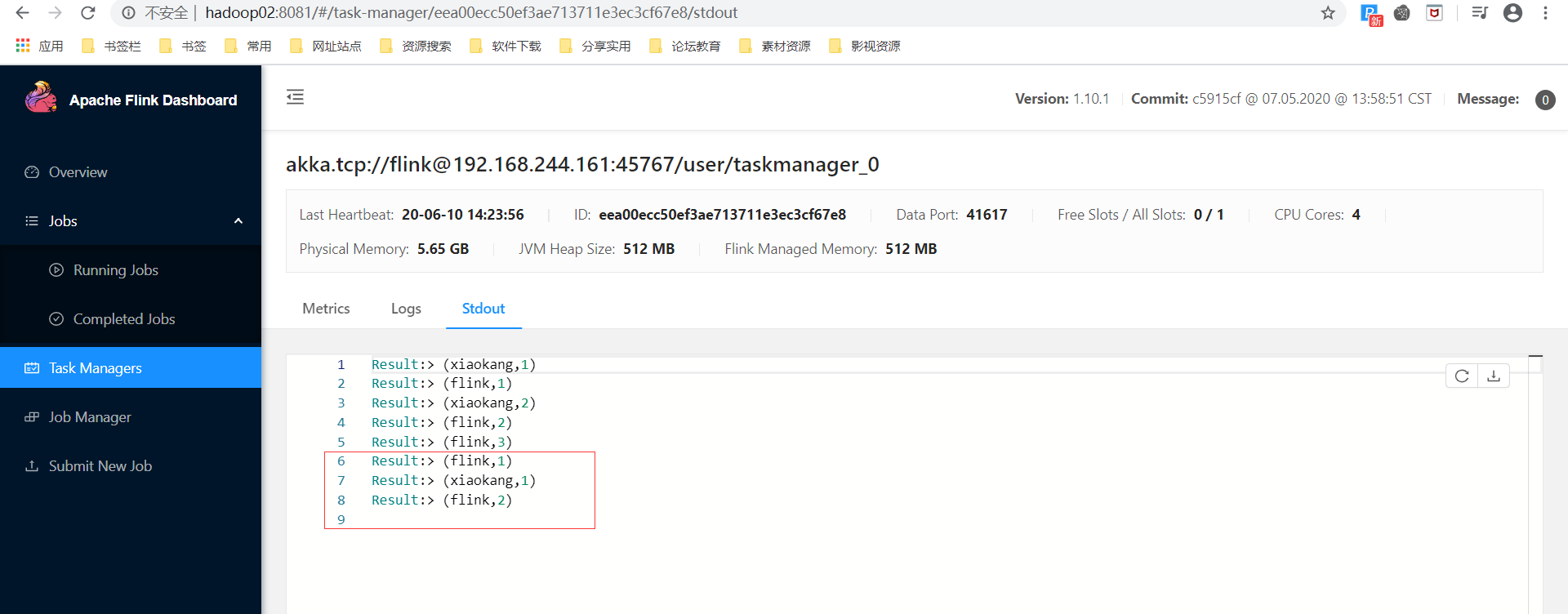This screenshot has height=614, width=1568.
Task: Download the stdout log file
Action: pyautogui.click(x=1494, y=376)
